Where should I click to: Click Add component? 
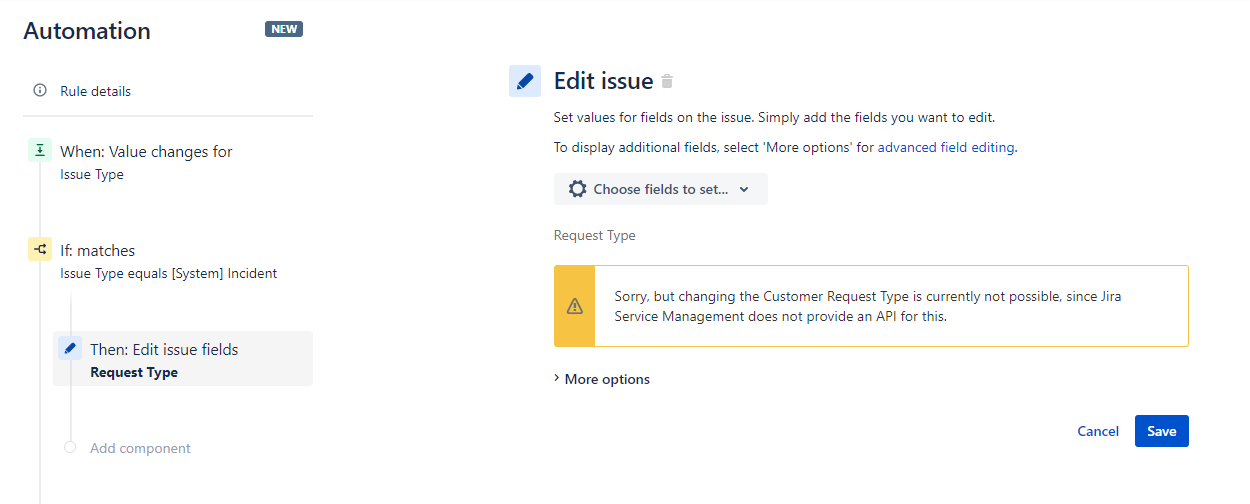140,448
